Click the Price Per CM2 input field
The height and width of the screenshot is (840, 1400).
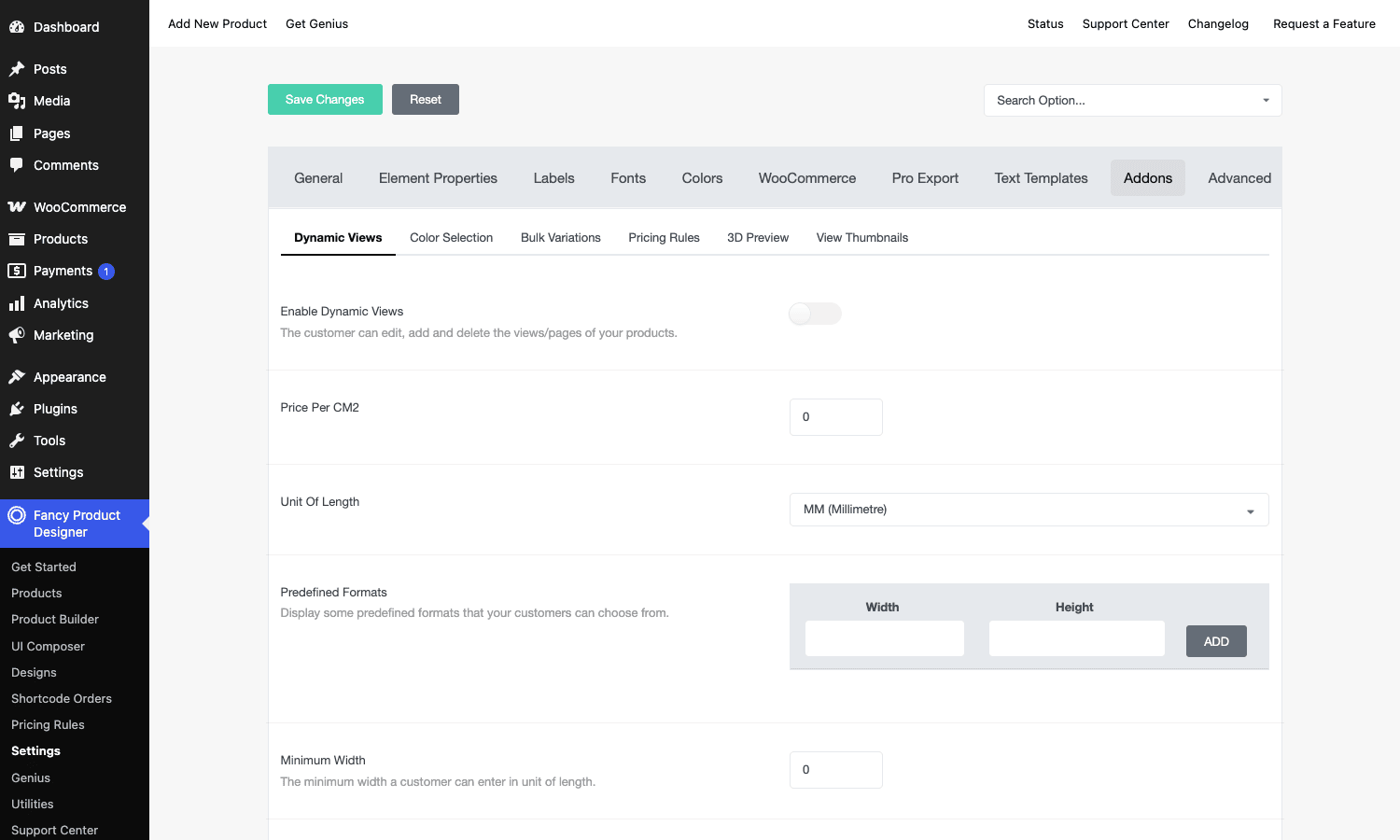(836, 417)
